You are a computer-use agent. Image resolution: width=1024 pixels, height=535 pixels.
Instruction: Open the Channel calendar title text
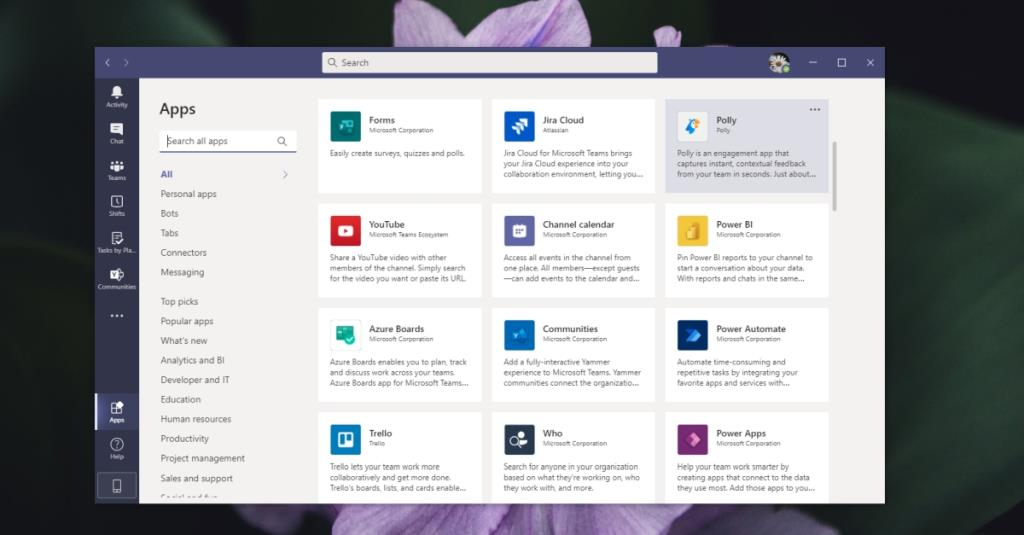pos(579,225)
